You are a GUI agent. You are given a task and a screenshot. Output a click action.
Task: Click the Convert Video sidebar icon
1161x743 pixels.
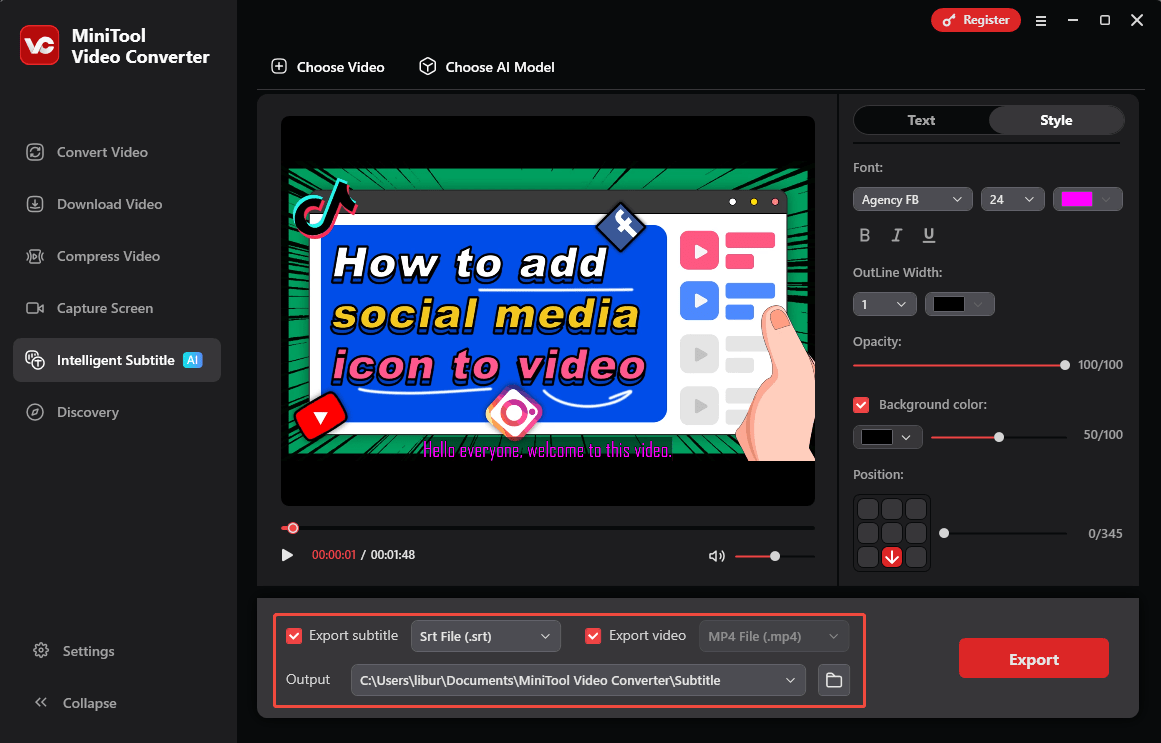click(35, 152)
